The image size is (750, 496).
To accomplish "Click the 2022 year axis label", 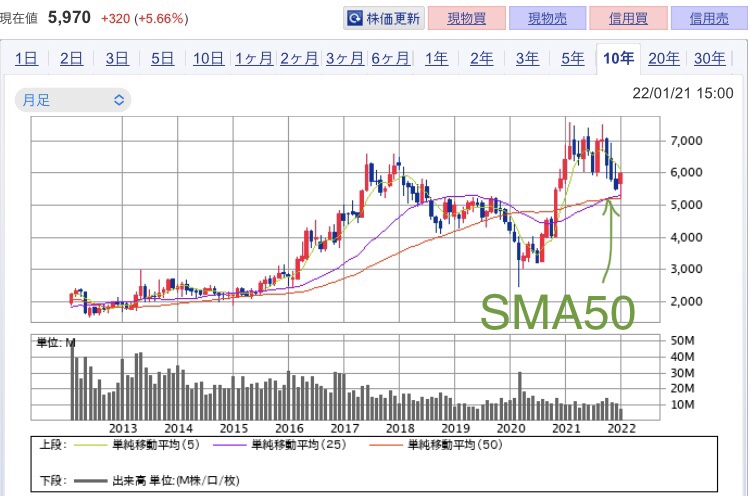I will (621, 428).
